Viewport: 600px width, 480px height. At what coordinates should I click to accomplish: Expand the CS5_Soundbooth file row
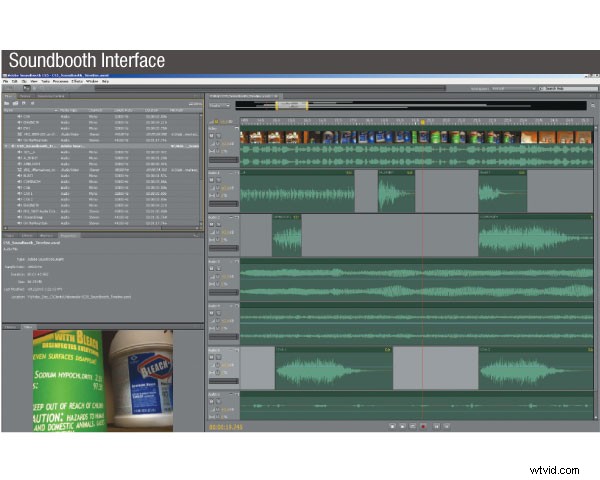pyautogui.click(x=6, y=146)
